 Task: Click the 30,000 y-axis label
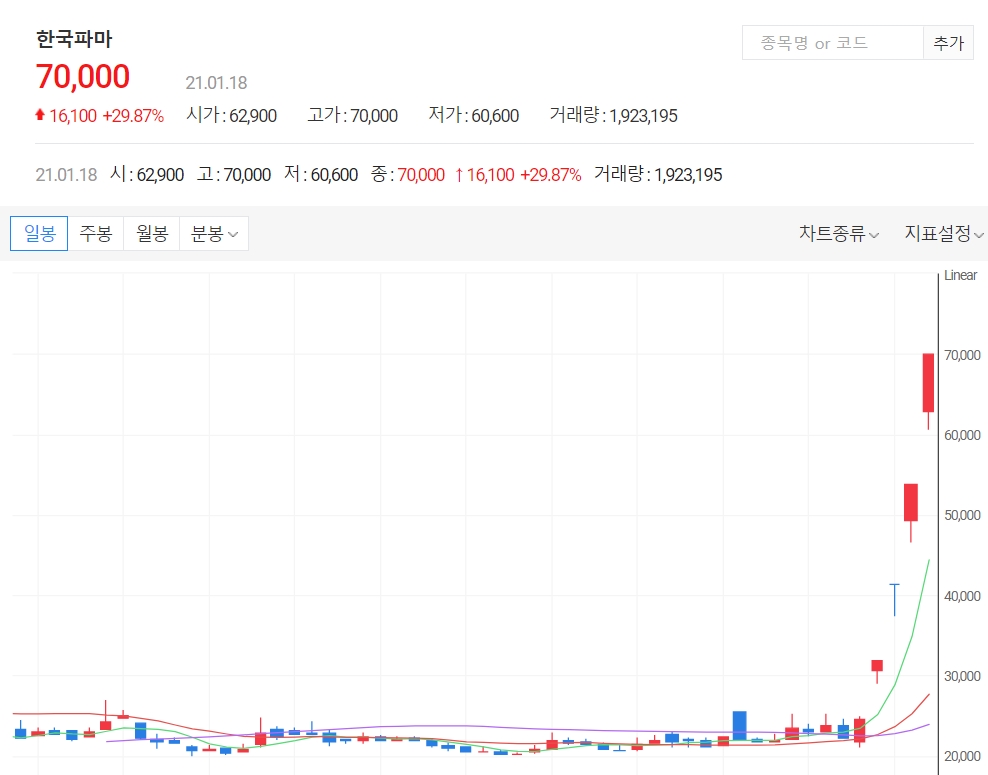point(962,676)
